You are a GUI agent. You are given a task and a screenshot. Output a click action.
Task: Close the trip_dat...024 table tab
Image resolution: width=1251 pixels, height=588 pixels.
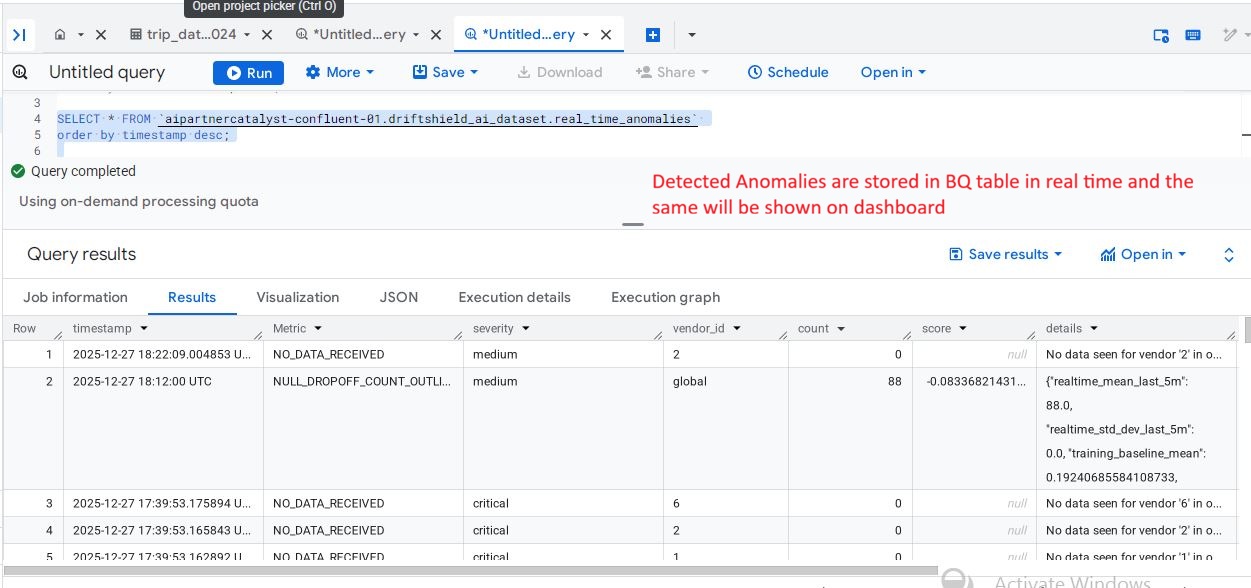coord(267,35)
